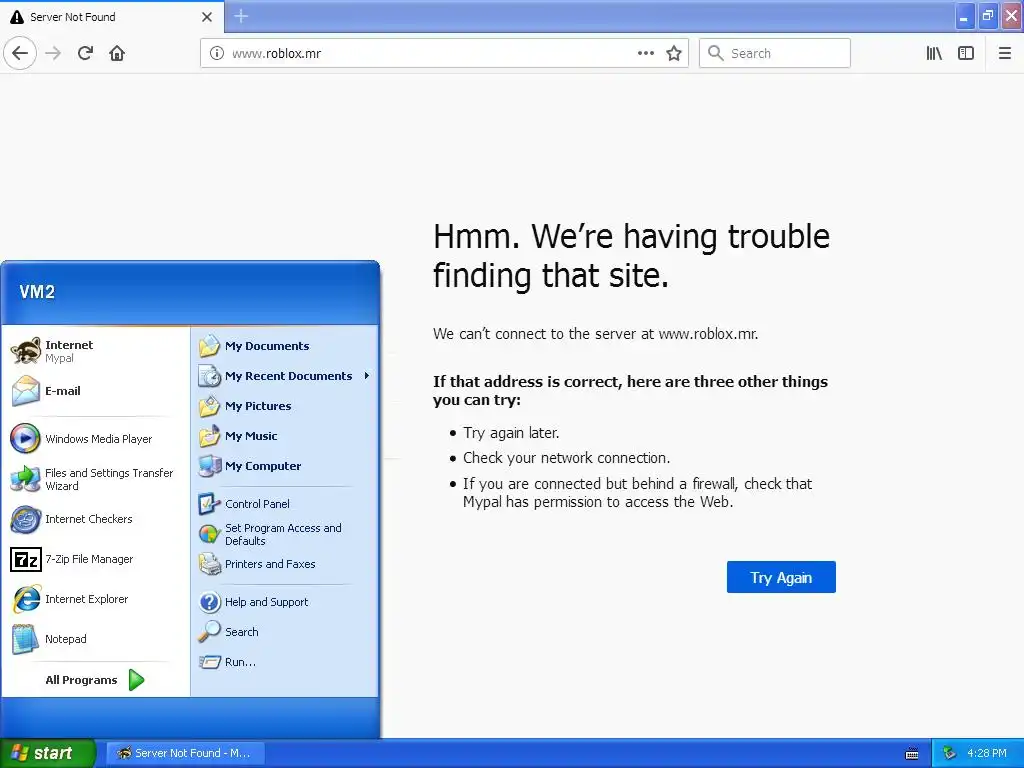Click the "Try again later." bullet text
Image resolution: width=1024 pixels, height=768 pixels.
pyautogui.click(x=511, y=433)
